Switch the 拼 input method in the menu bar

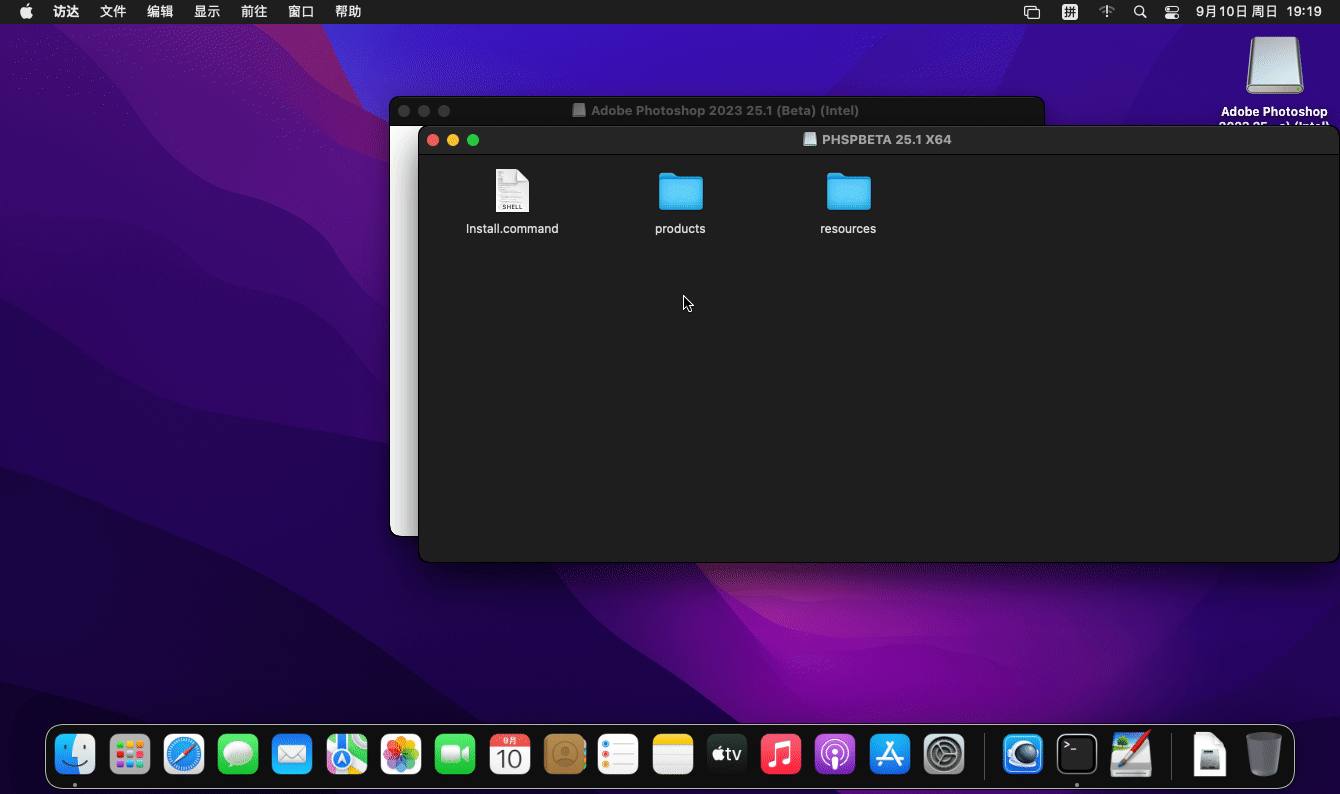(x=1070, y=12)
